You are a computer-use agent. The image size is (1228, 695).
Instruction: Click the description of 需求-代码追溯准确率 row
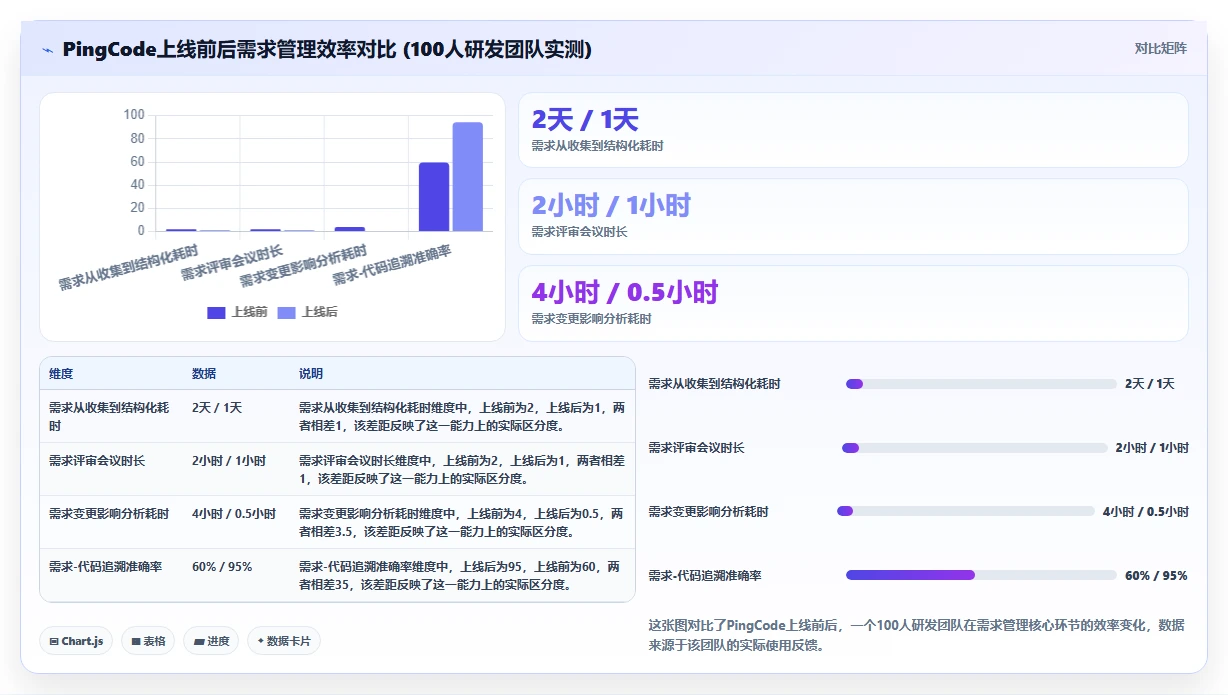click(x=460, y=576)
